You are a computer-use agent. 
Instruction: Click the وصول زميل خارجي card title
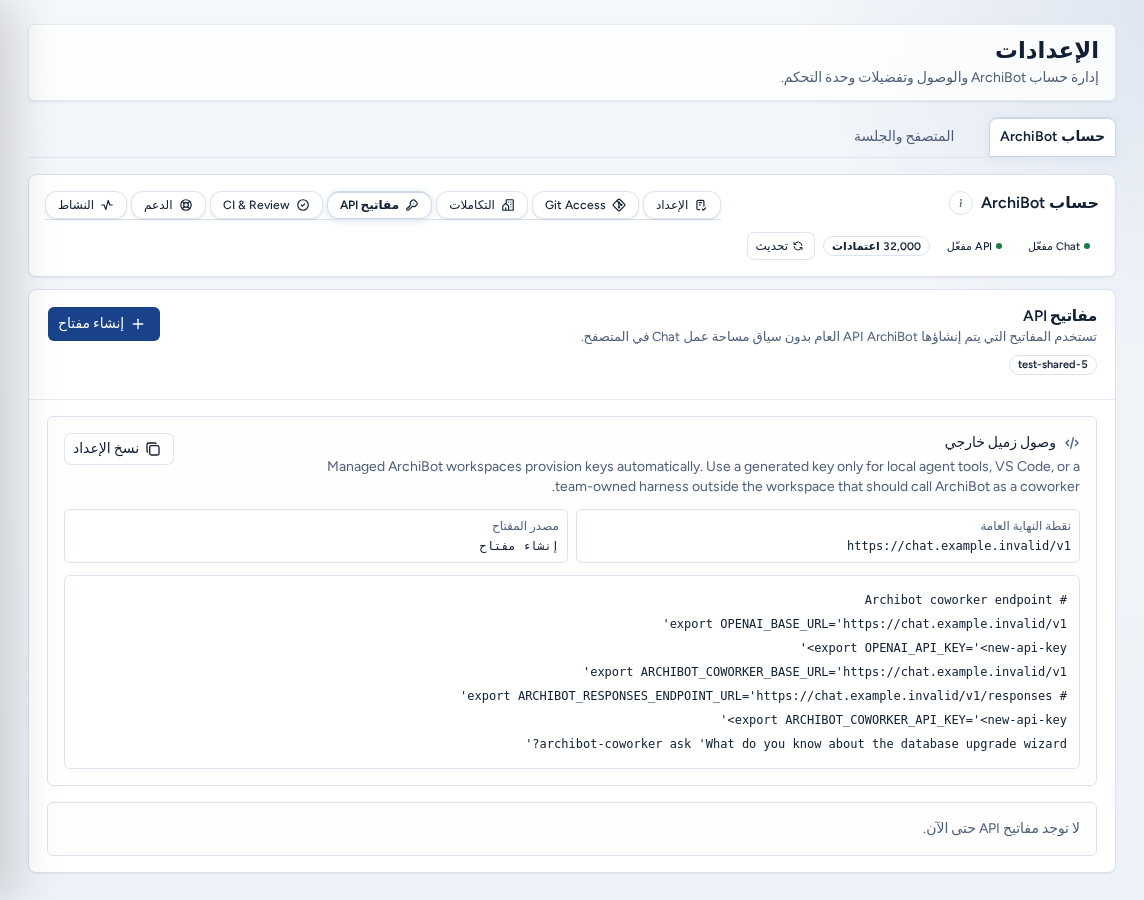[x=1000, y=443]
